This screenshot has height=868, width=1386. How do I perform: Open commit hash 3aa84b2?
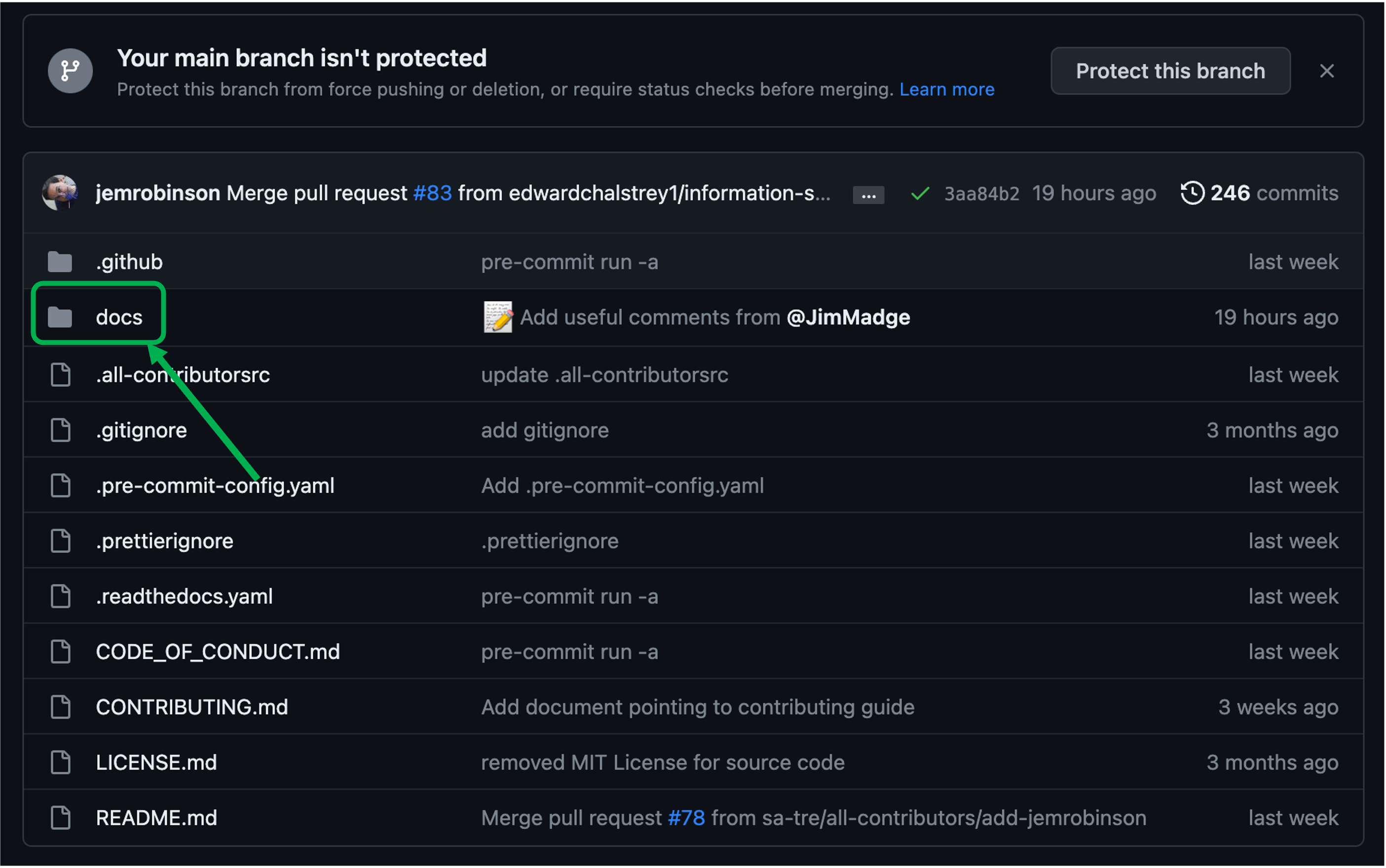click(x=981, y=194)
